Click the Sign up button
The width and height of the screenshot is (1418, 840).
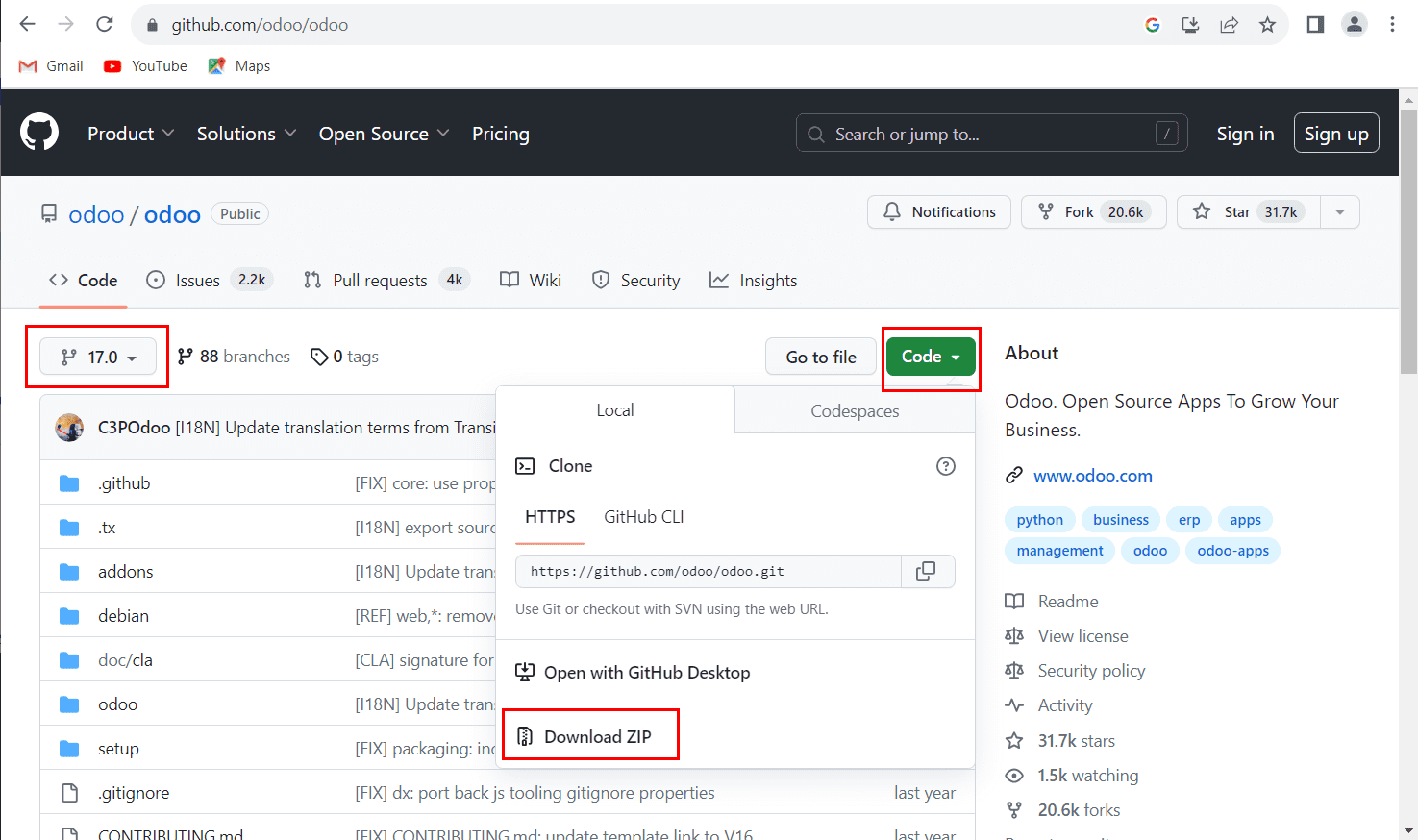point(1336,134)
